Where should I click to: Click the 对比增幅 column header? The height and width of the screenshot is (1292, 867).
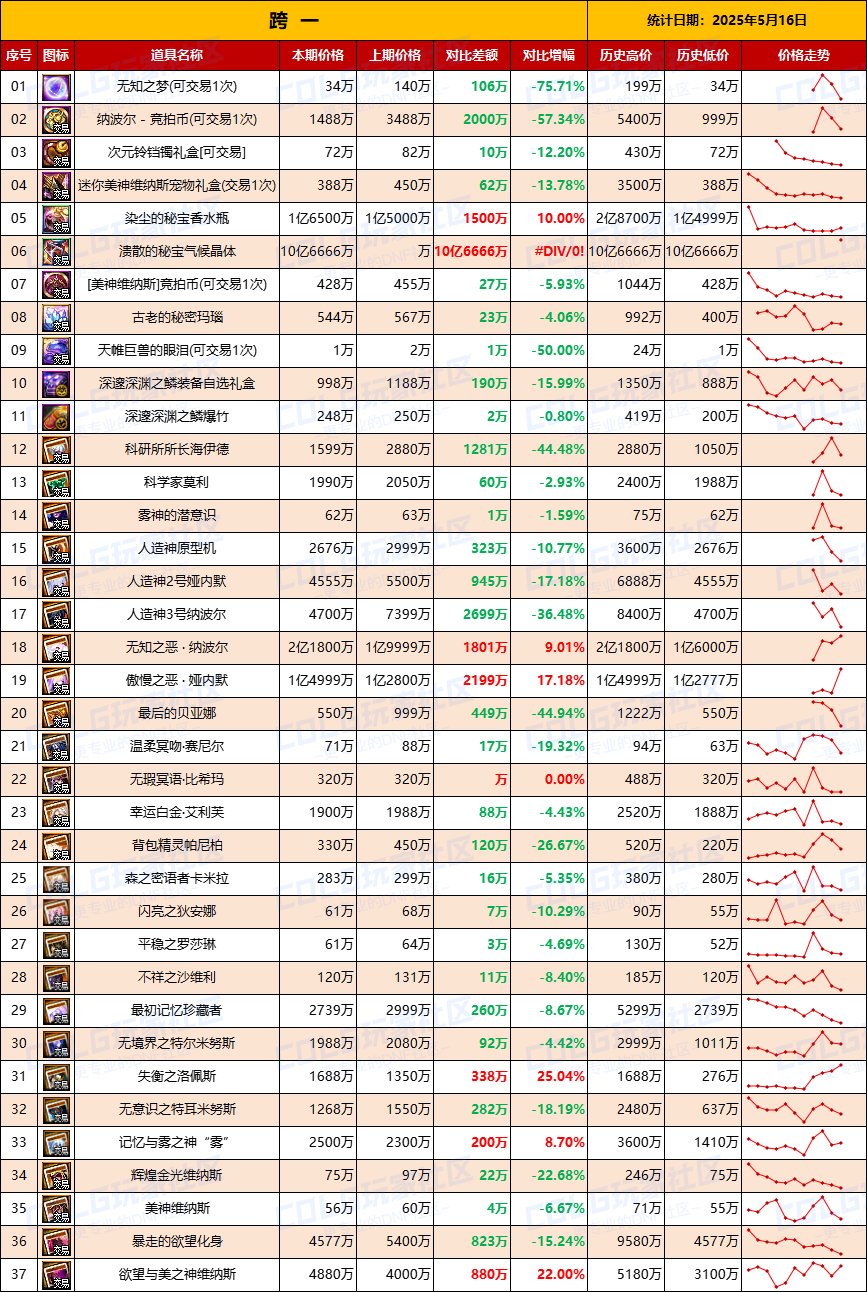tap(549, 55)
